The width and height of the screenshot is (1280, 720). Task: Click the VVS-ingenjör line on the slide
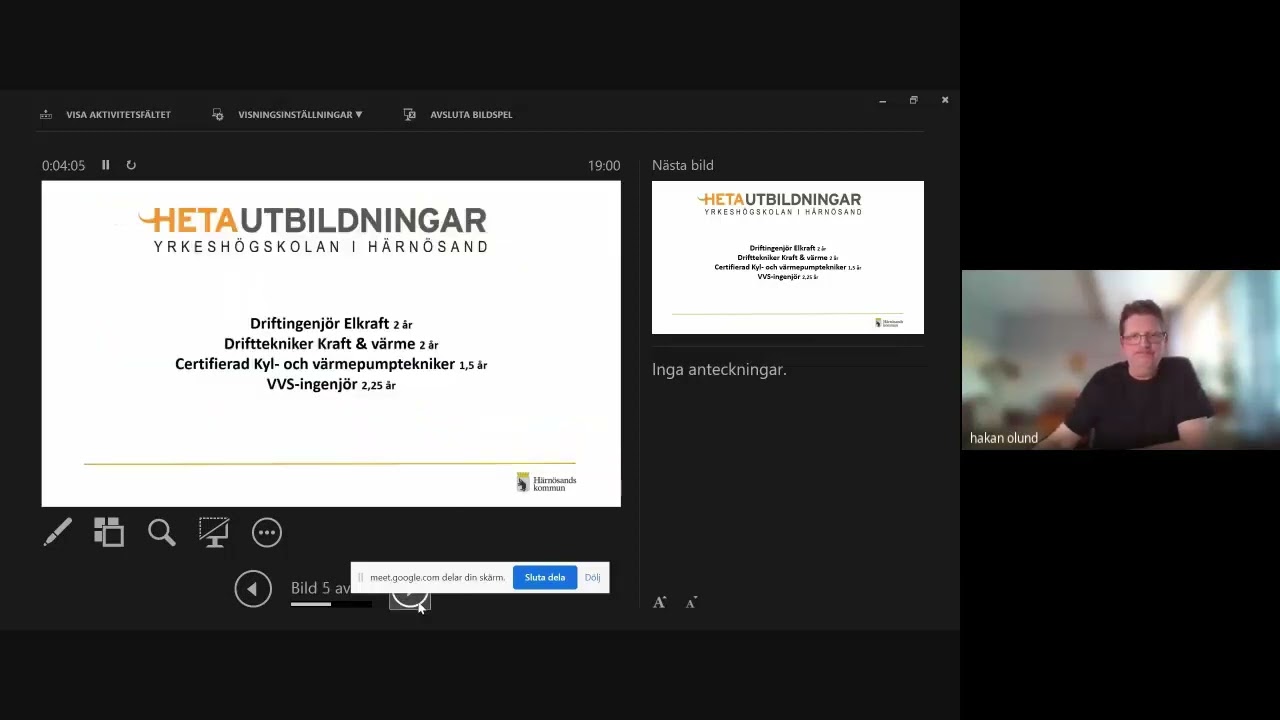pyautogui.click(x=331, y=384)
